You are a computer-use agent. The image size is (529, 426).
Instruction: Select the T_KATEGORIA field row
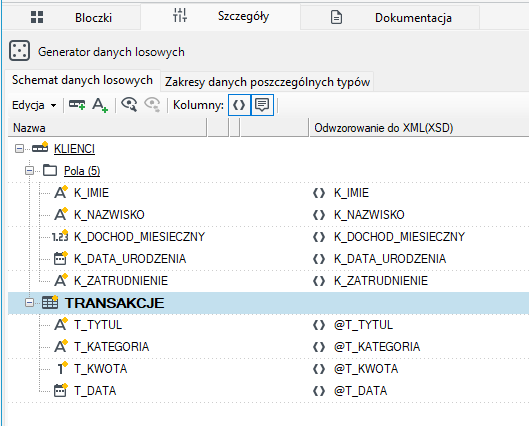(x=269, y=346)
